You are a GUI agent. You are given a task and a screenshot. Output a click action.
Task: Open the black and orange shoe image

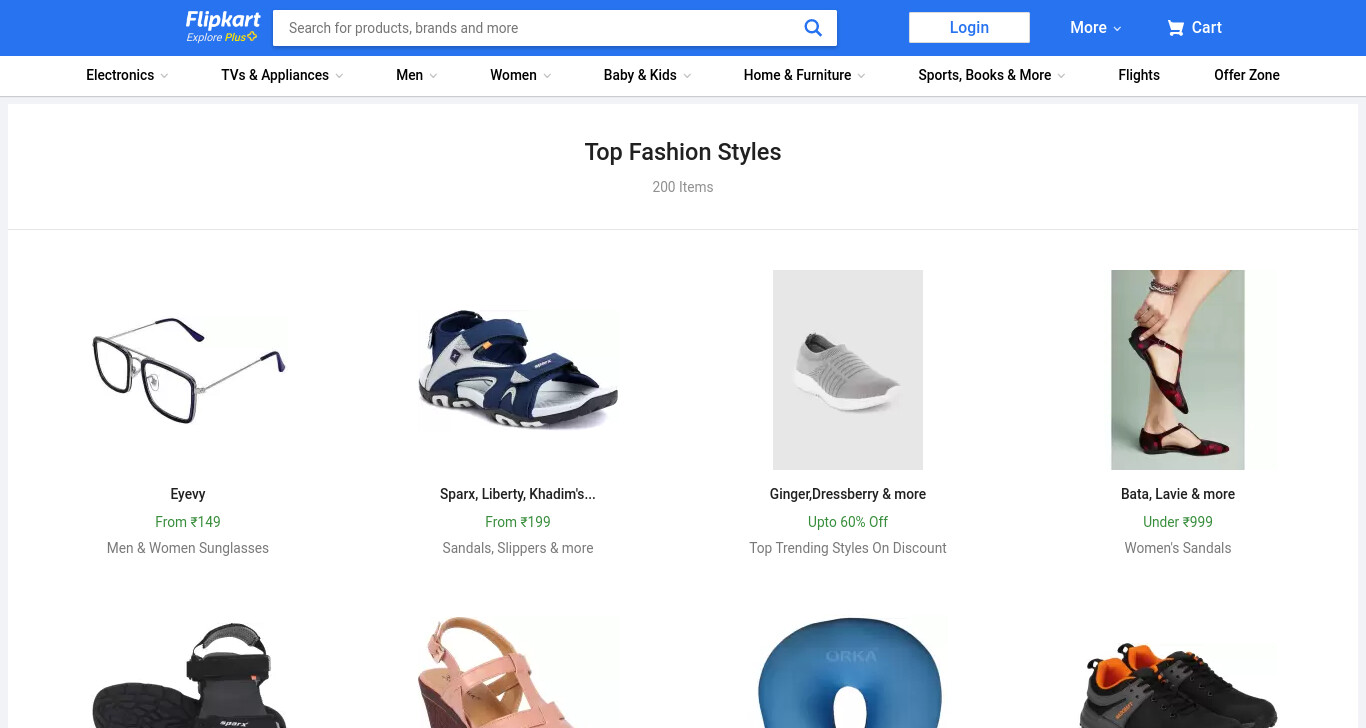pyautogui.click(x=1178, y=685)
